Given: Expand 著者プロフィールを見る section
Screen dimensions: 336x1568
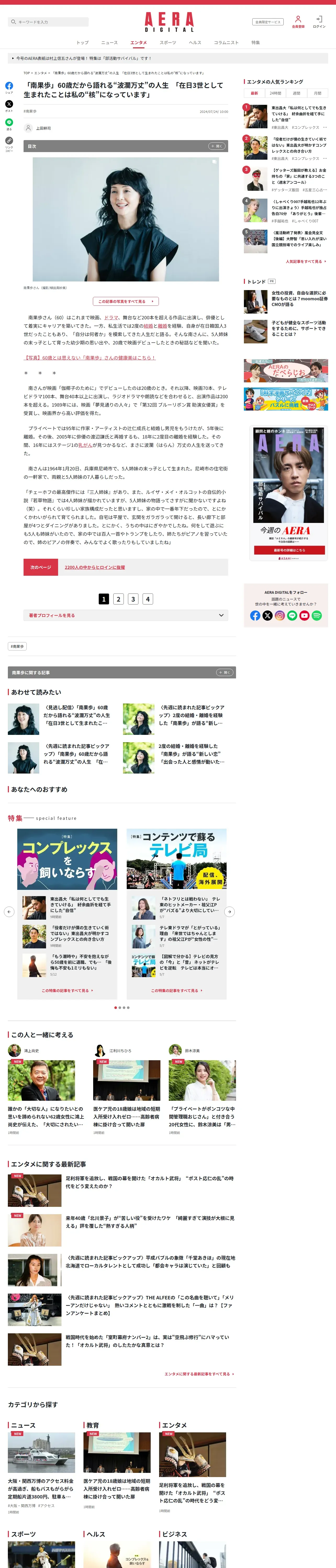Looking at the screenshot, I should point(126,615).
